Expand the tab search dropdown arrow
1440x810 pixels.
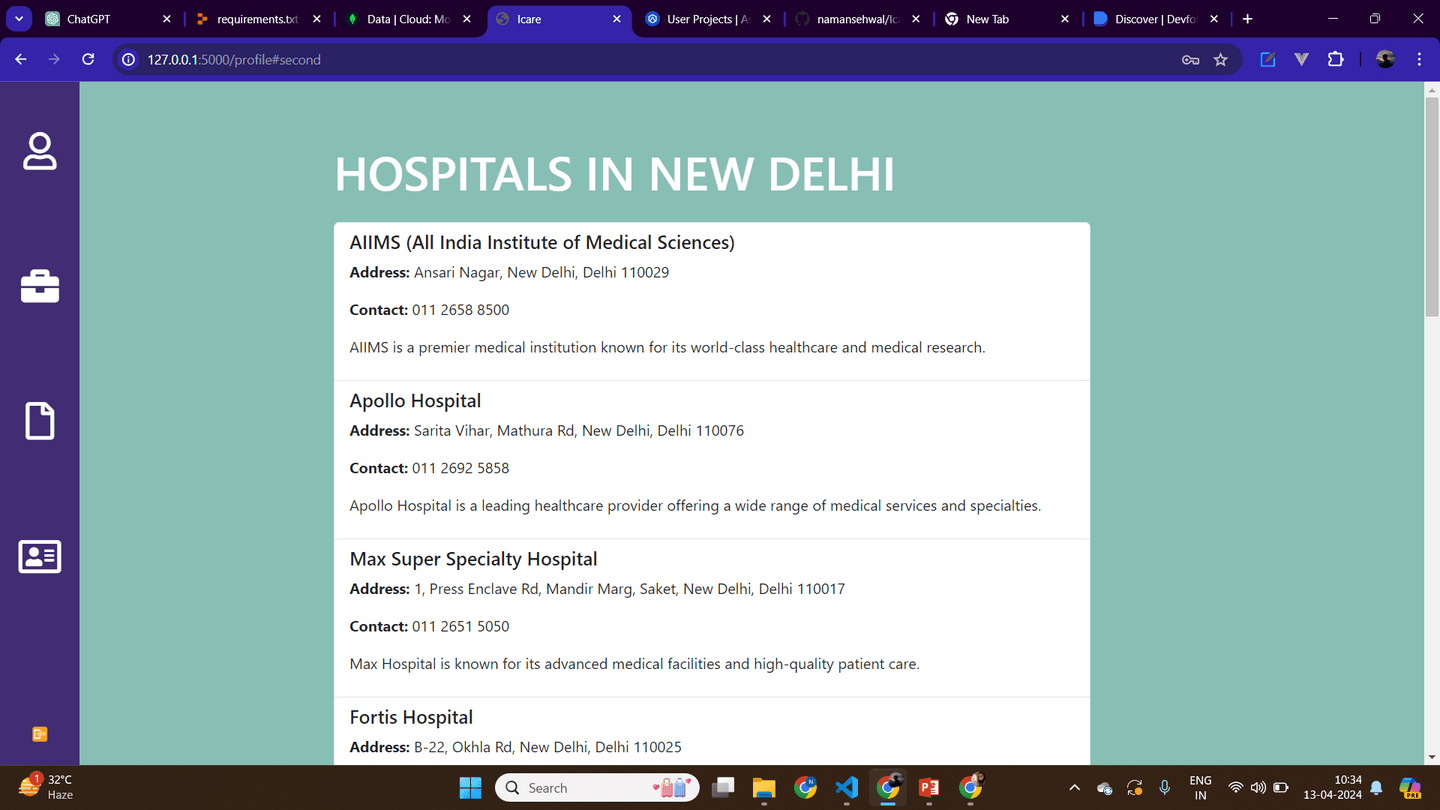click(x=19, y=19)
